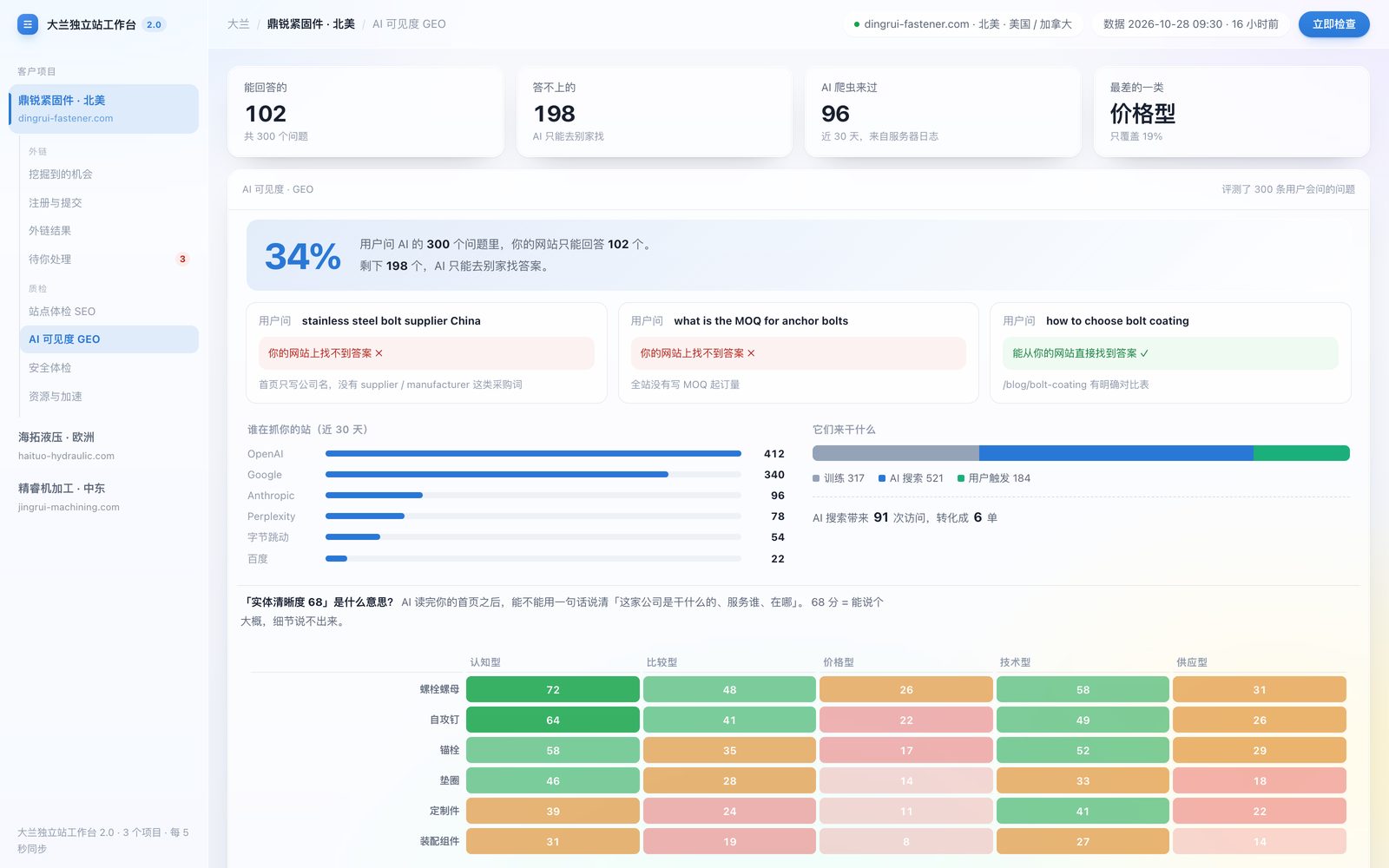Image resolution: width=1389 pixels, height=868 pixels.
Task: Click 大兰 in the breadcrumb
Action: tap(238, 24)
